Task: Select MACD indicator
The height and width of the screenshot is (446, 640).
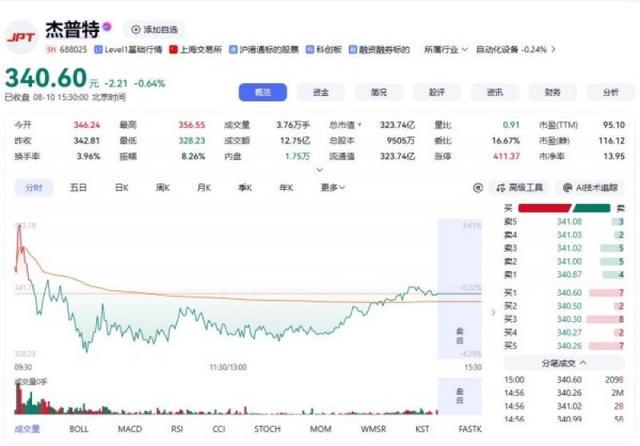Action: pos(130,429)
